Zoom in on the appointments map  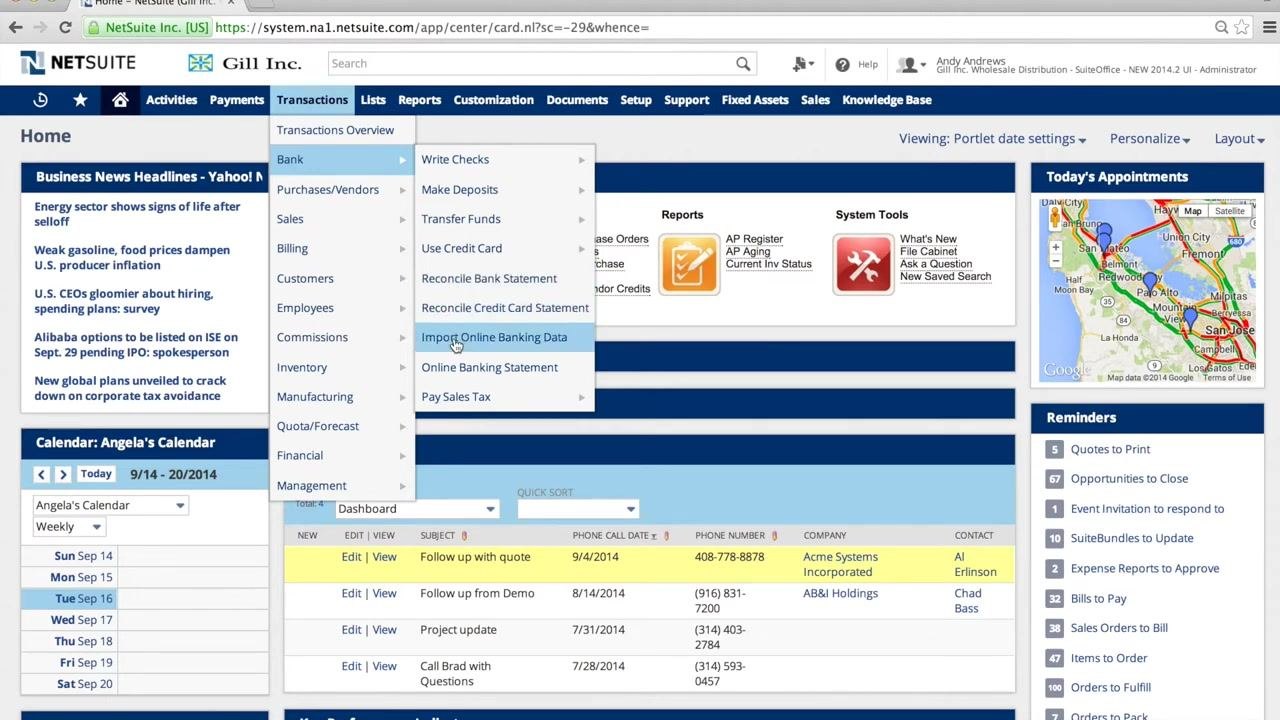(1056, 247)
